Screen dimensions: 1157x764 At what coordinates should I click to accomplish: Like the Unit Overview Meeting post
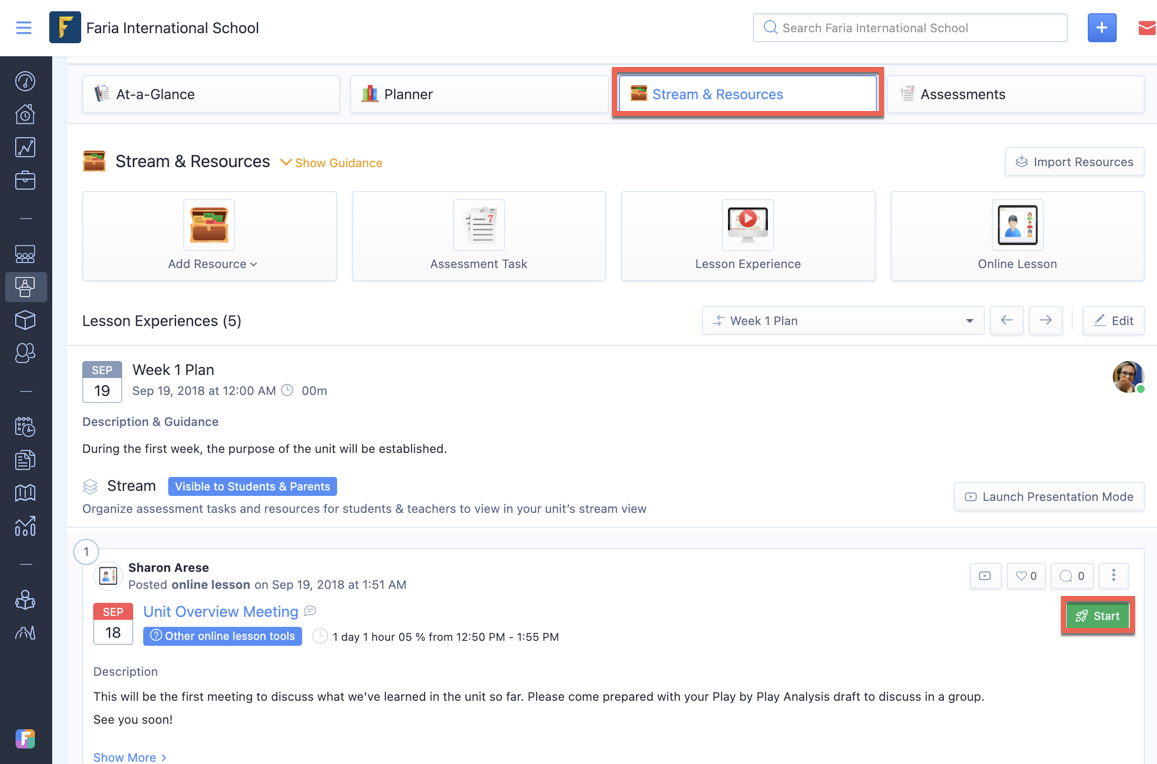coord(1026,576)
